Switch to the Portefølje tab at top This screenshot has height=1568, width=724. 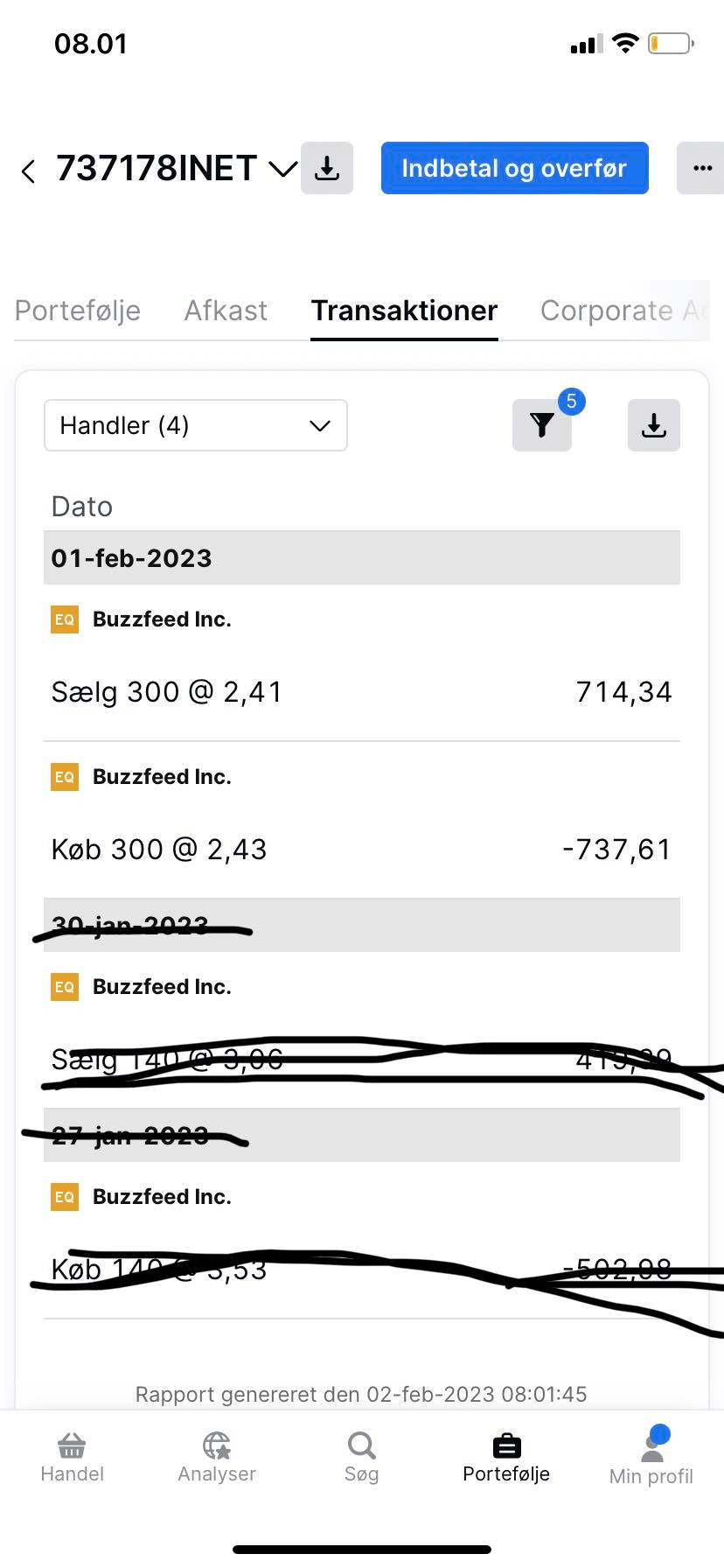pos(78,311)
